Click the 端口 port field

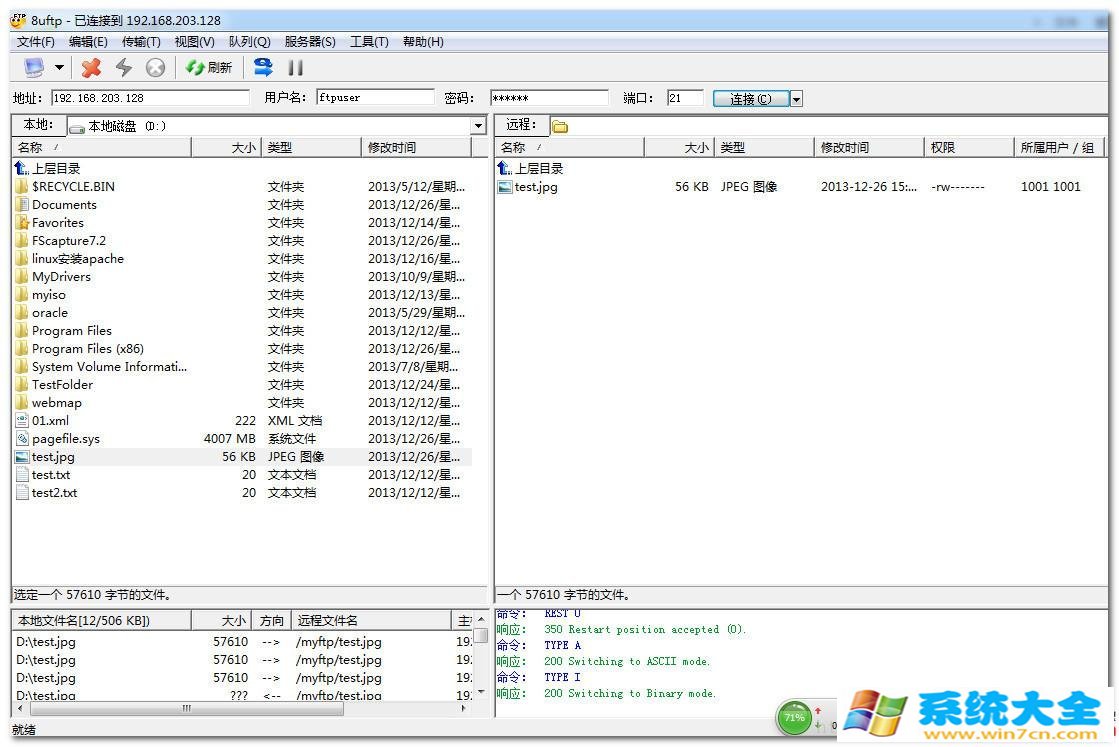point(685,98)
